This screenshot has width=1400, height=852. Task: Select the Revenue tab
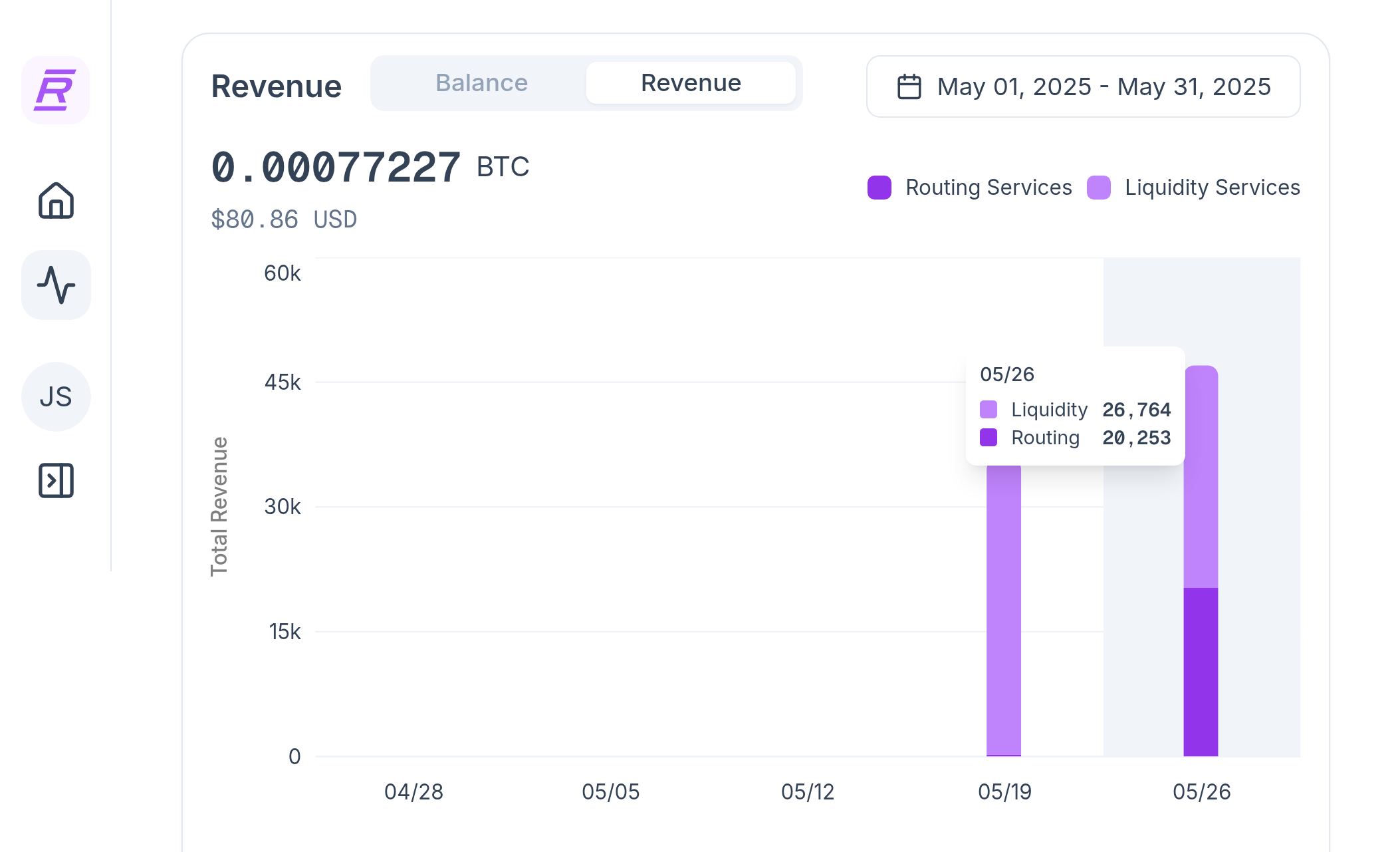[x=691, y=83]
